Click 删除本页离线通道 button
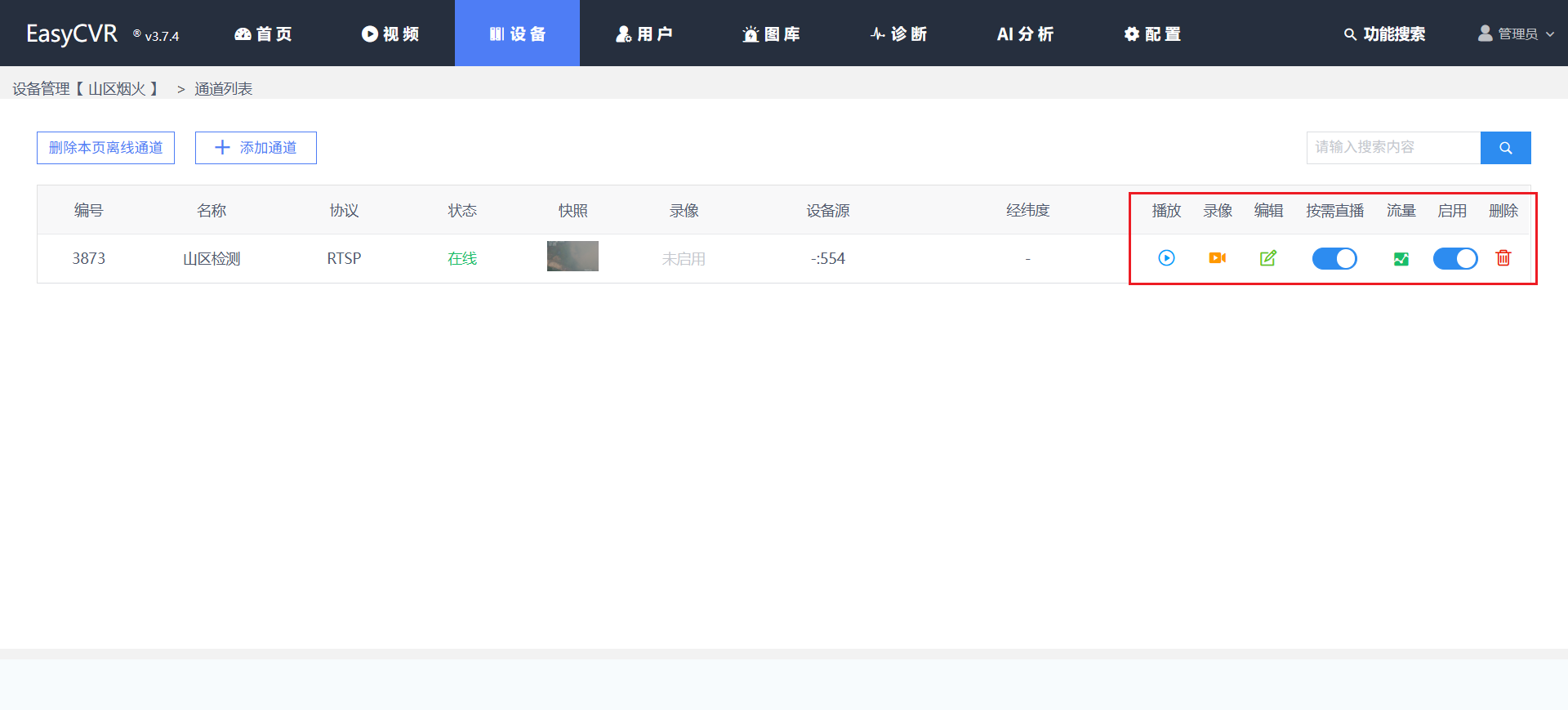 pos(105,148)
